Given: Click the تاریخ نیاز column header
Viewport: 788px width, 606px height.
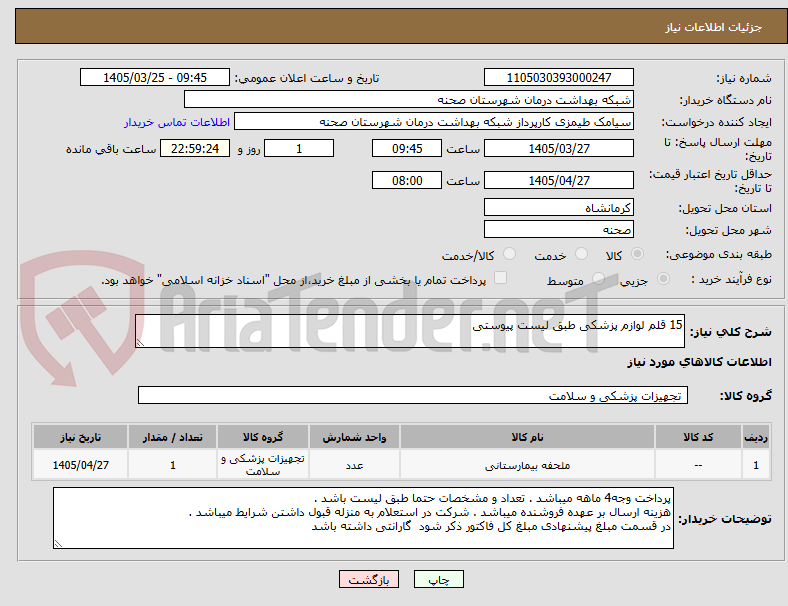Looking at the screenshot, I should click(80, 437).
